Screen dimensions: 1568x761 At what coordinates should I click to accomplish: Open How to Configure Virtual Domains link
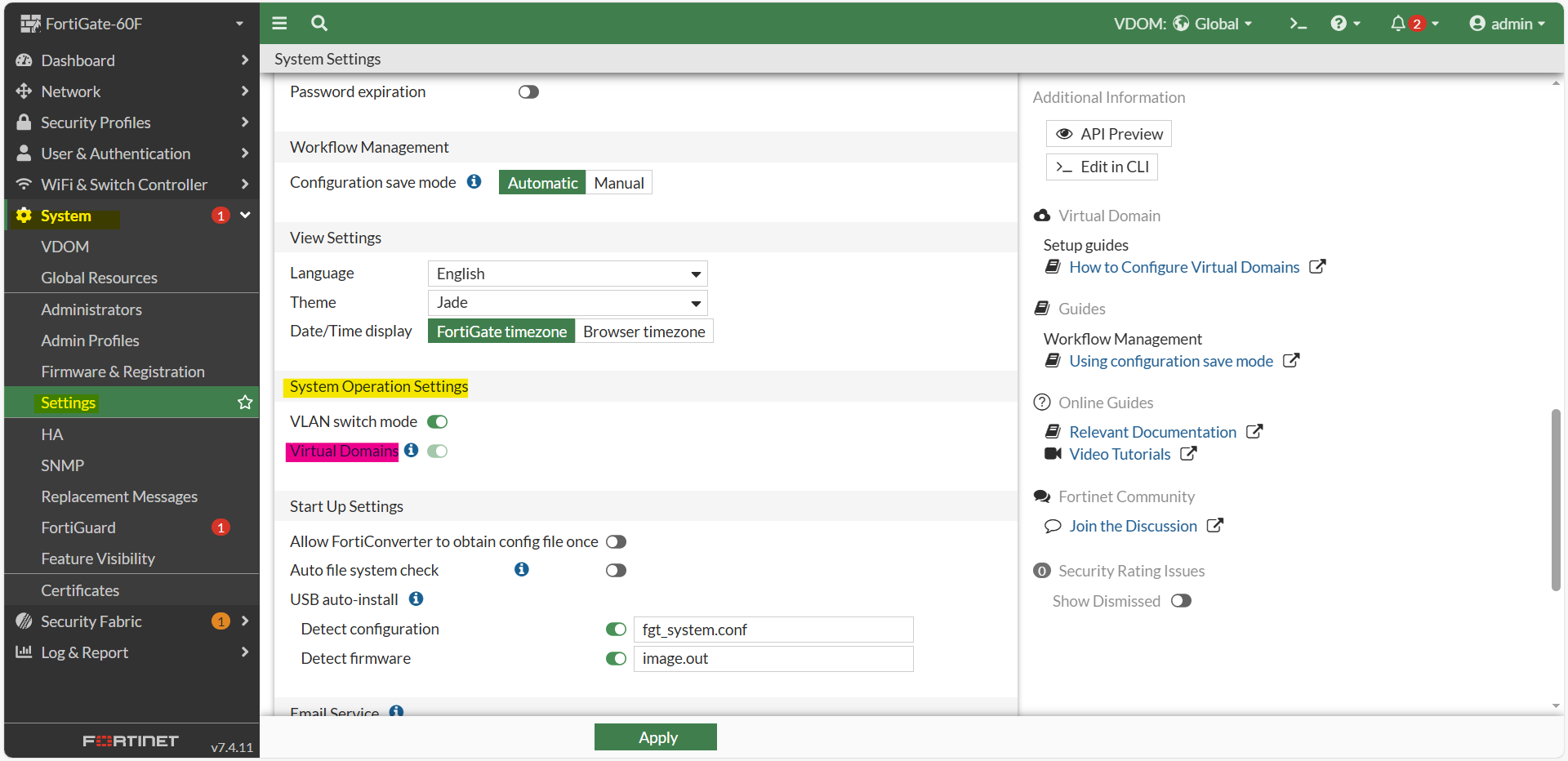click(1184, 267)
